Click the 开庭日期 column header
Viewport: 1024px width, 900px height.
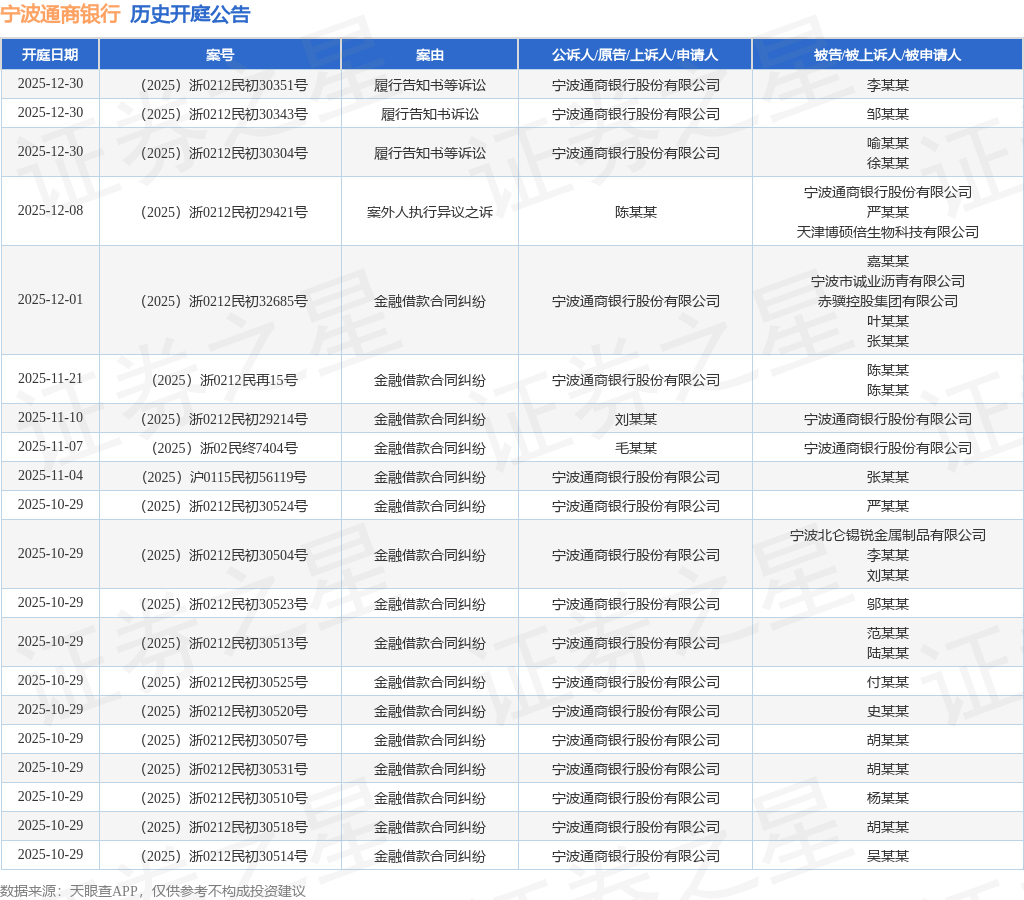point(50,55)
